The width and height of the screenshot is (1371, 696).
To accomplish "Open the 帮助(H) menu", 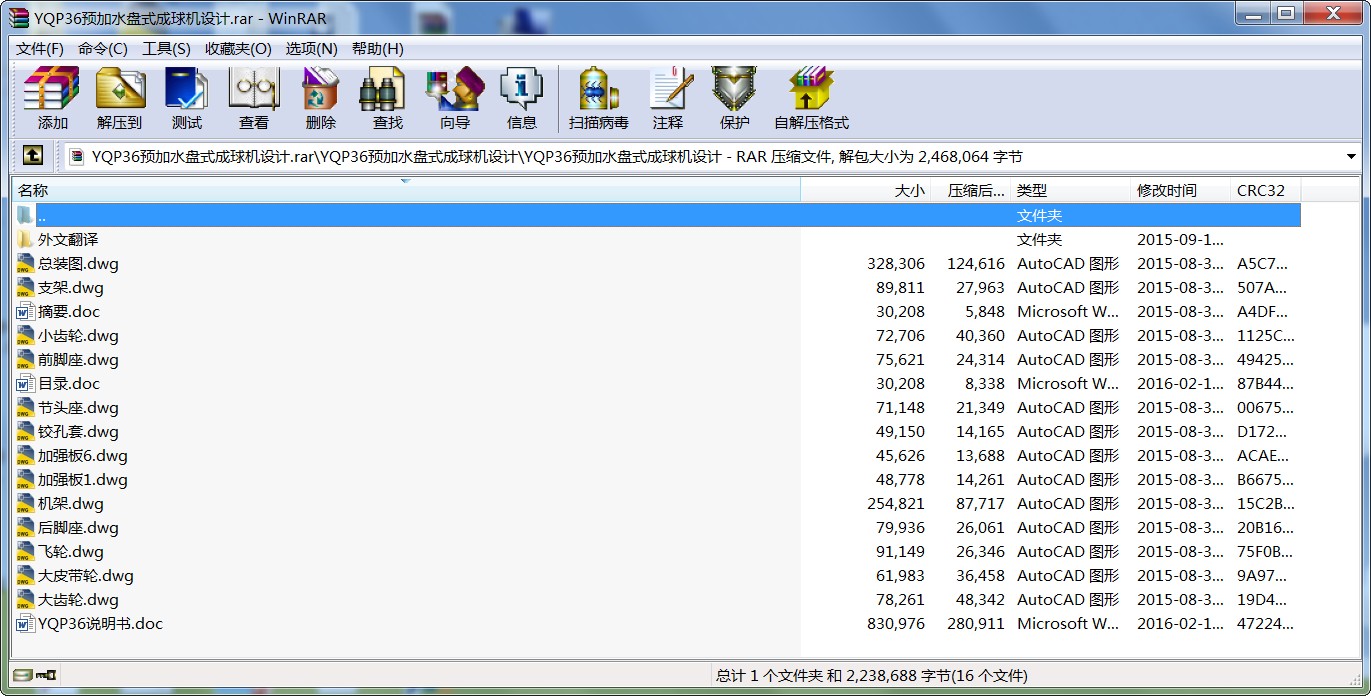I will point(378,48).
